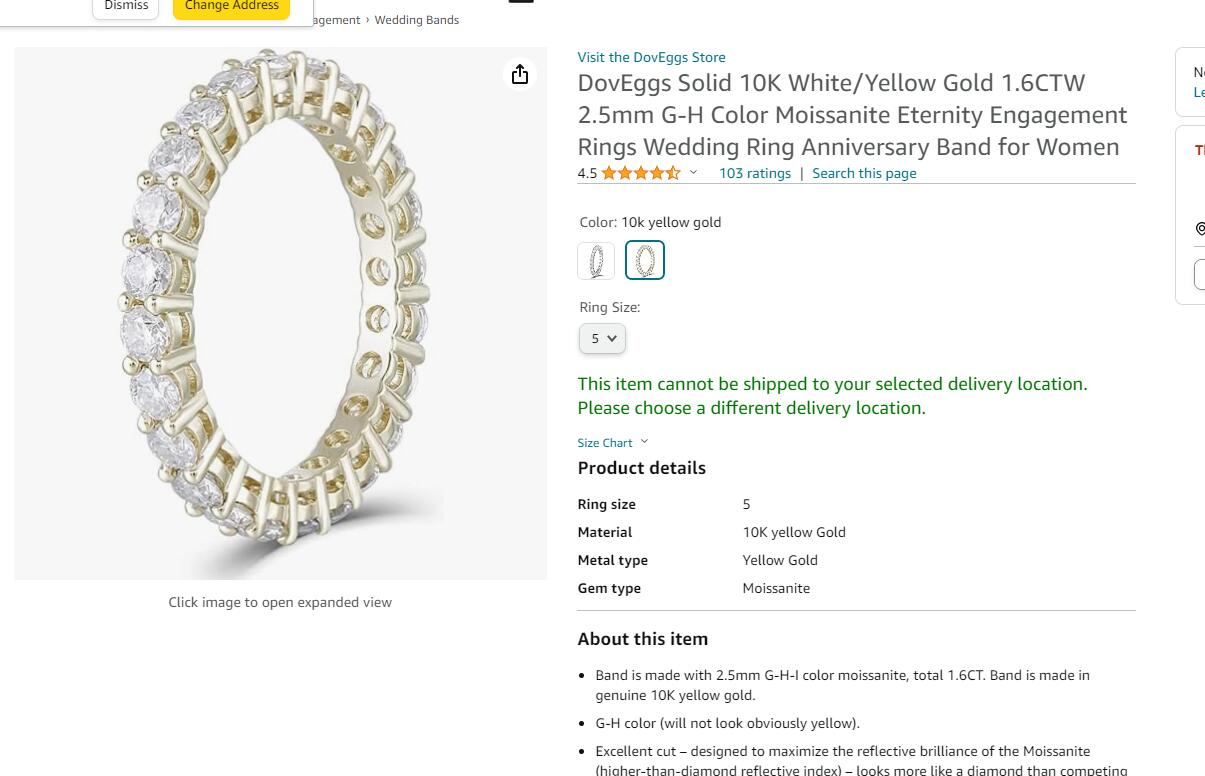Image resolution: width=1205 pixels, height=776 pixels.
Task: Go to Wedding Bands breadcrumb
Action: pyautogui.click(x=417, y=20)
